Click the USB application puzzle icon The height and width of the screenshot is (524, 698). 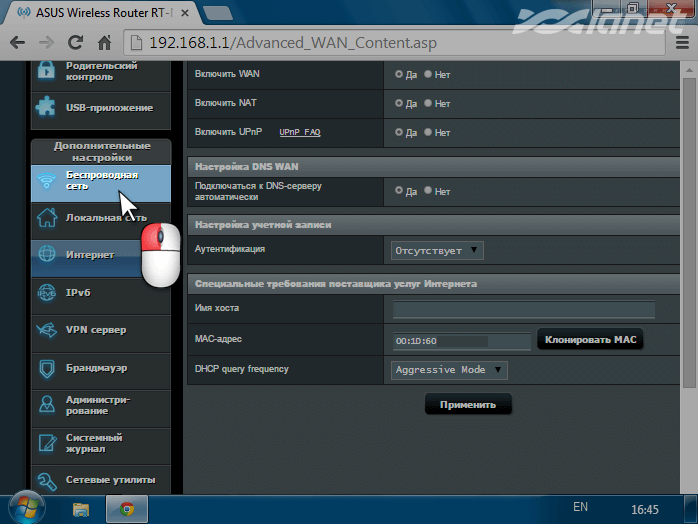[47, 107]
